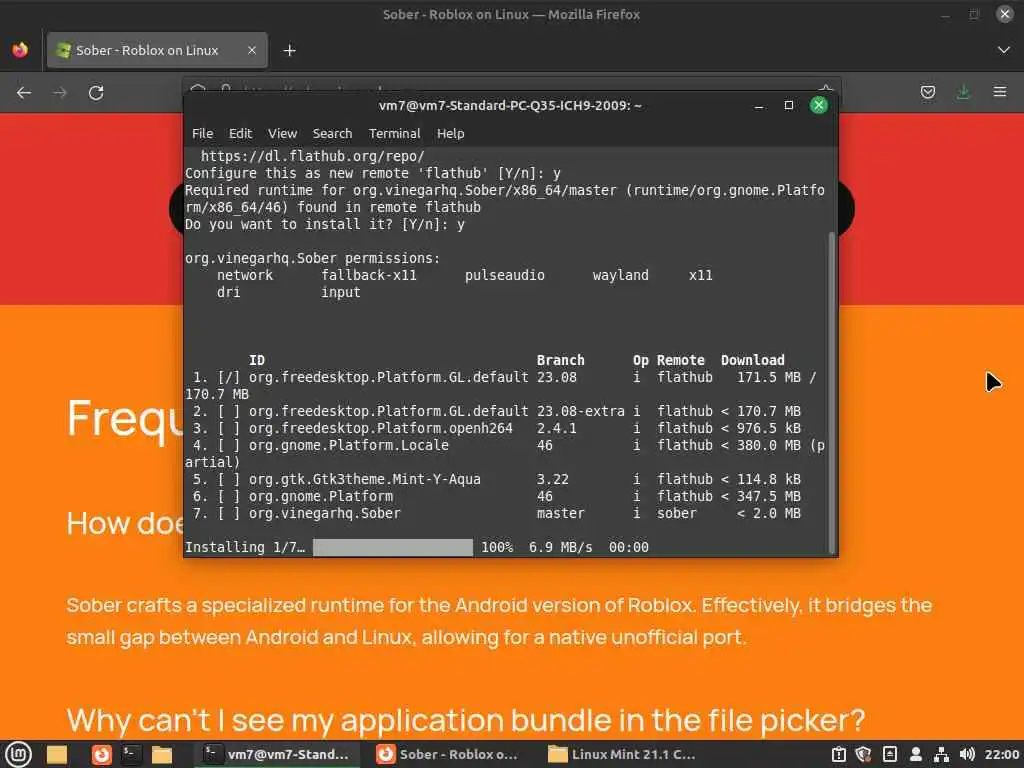Open the terminal Help menu
1024x768 pixels.
pos(451,133)
